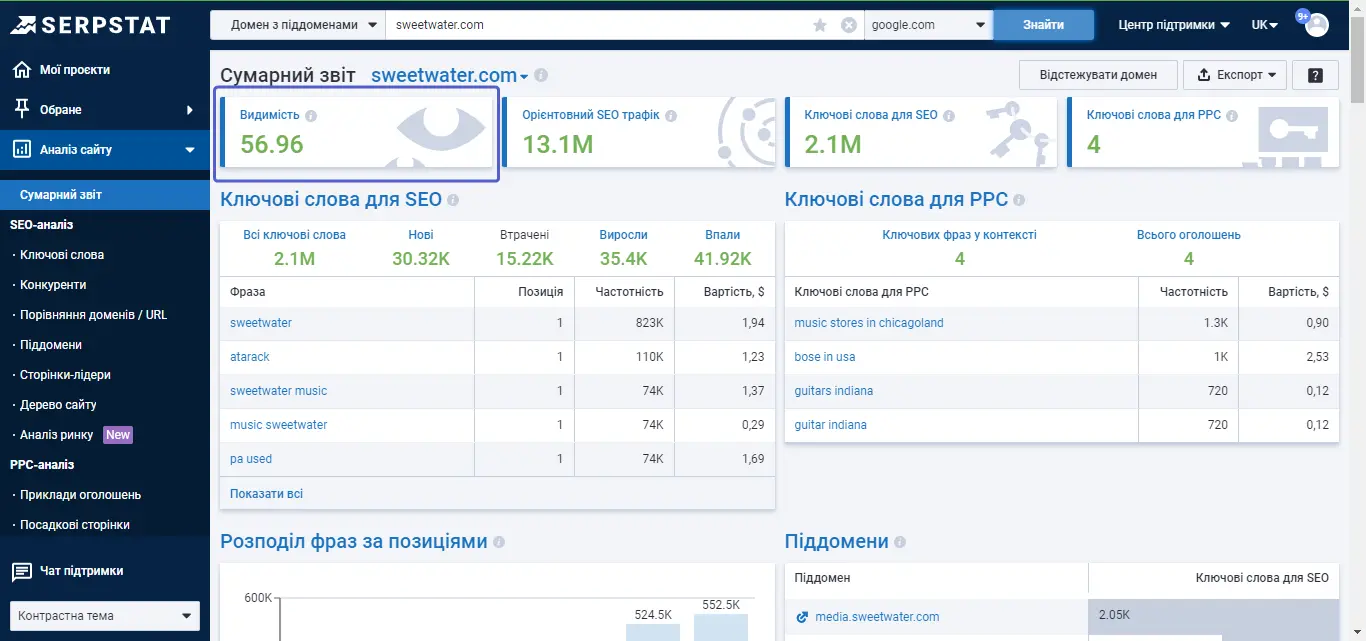Click the Видимість 56.96 card

pyautogui.click(x=357, y=132)
